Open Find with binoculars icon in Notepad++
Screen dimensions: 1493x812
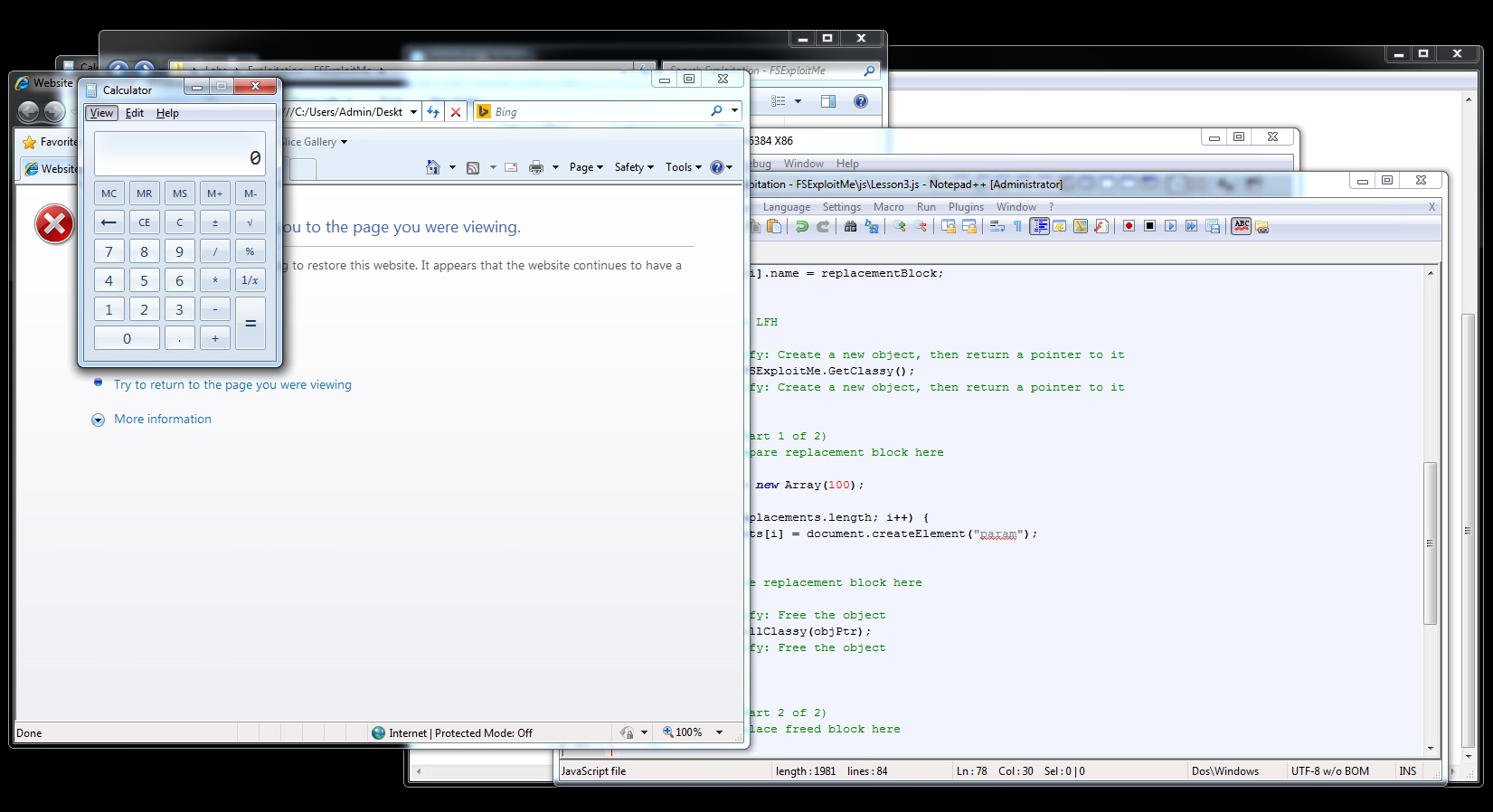tap(850, 226)
